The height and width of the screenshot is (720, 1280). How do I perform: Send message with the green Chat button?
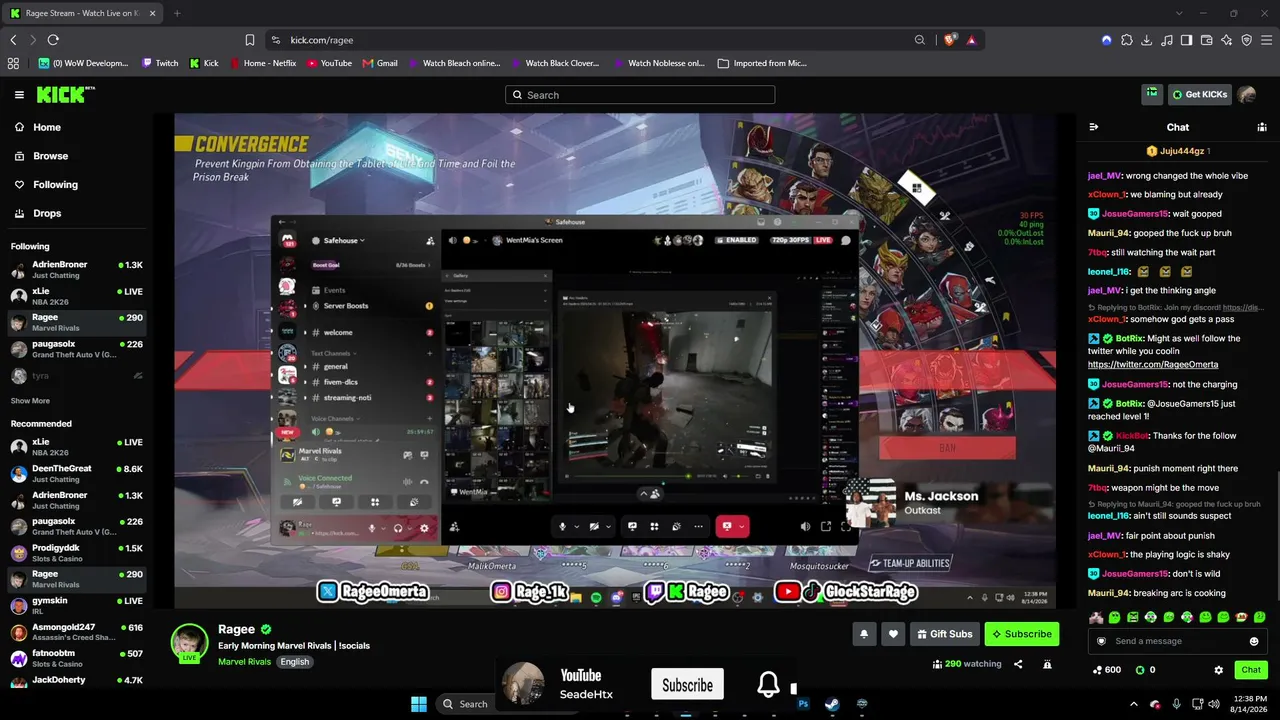point(1251,670)
